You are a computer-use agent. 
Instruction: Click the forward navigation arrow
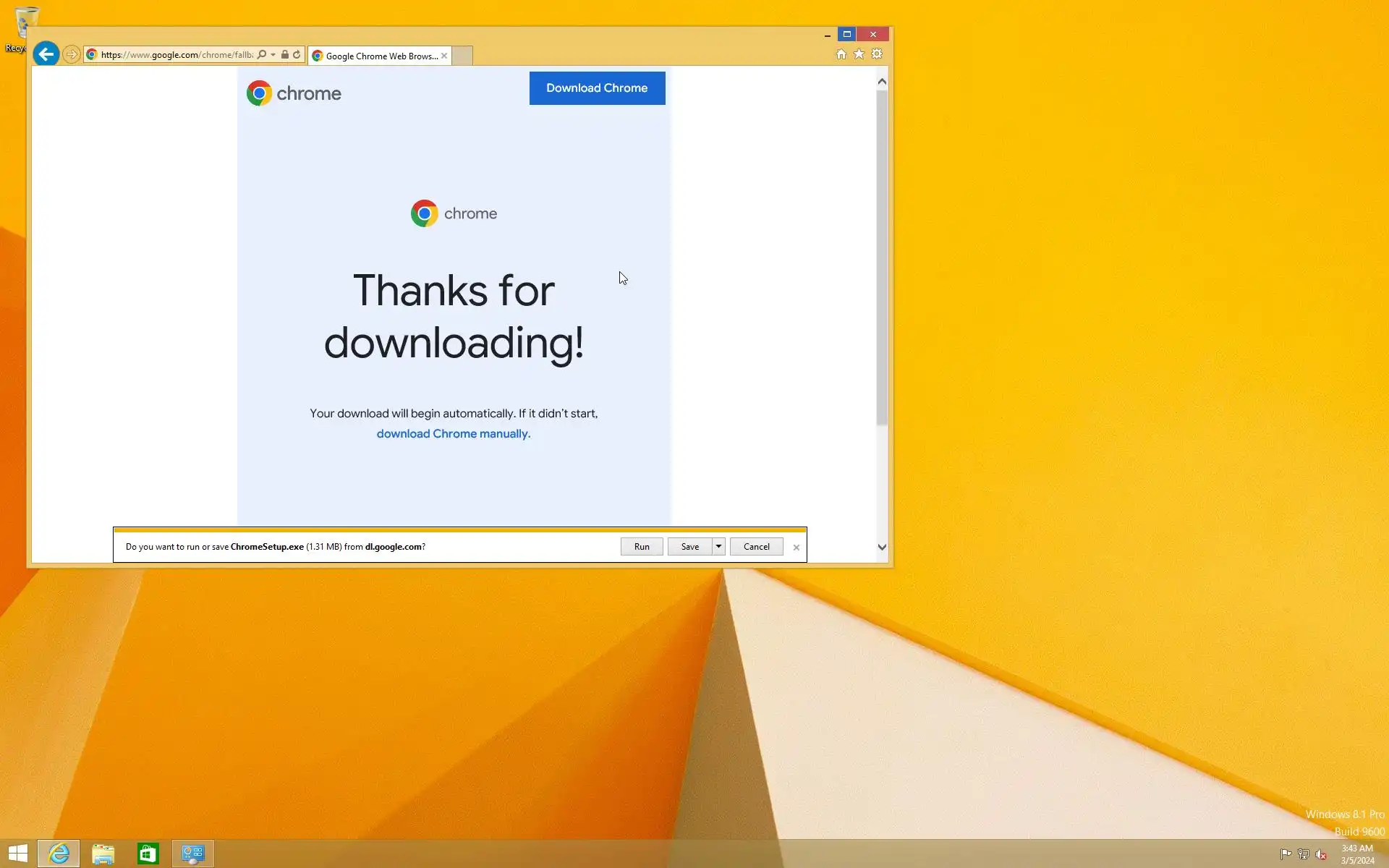tap(71, 54)
